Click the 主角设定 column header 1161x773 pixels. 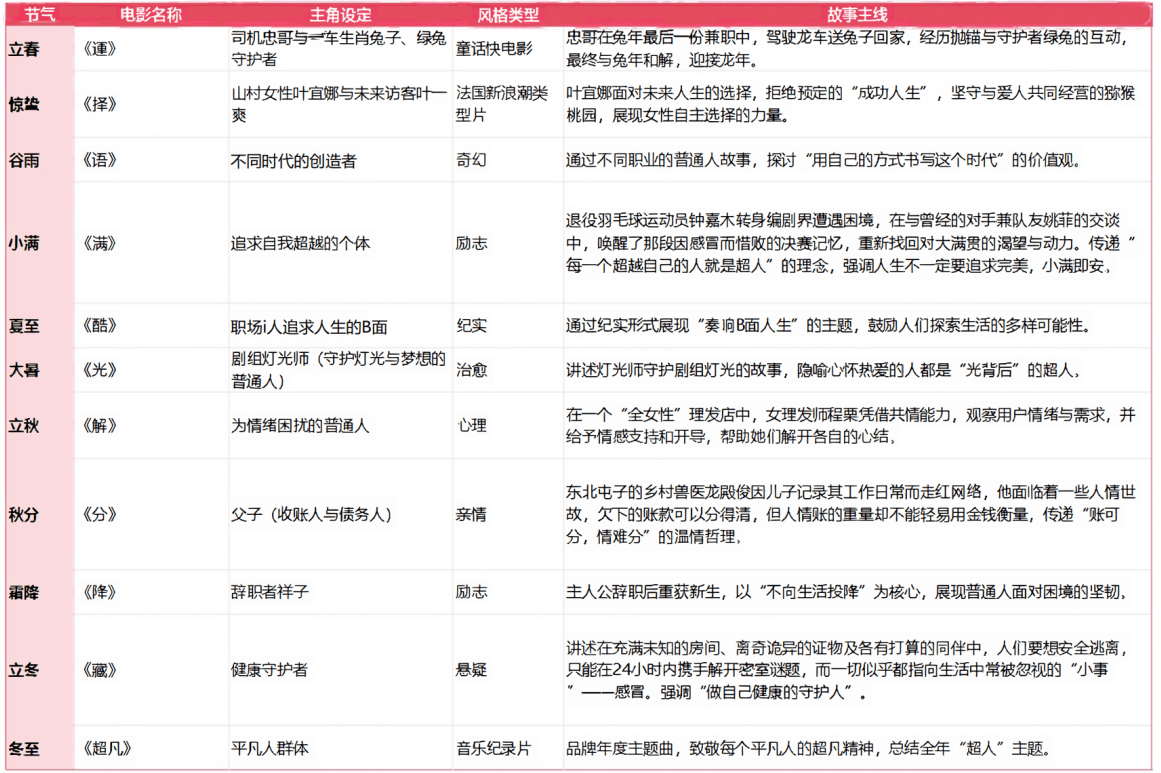(341, 14)
